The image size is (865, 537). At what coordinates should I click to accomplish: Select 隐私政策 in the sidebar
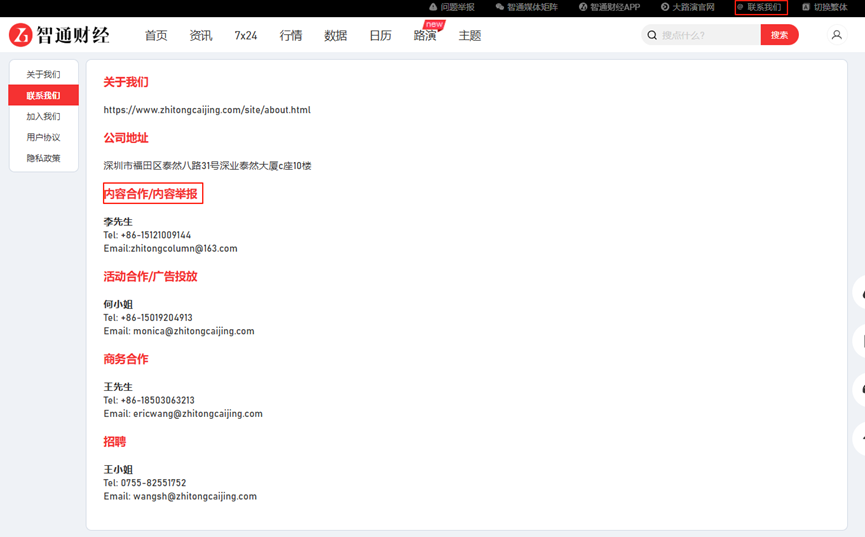tap(44, 158)
